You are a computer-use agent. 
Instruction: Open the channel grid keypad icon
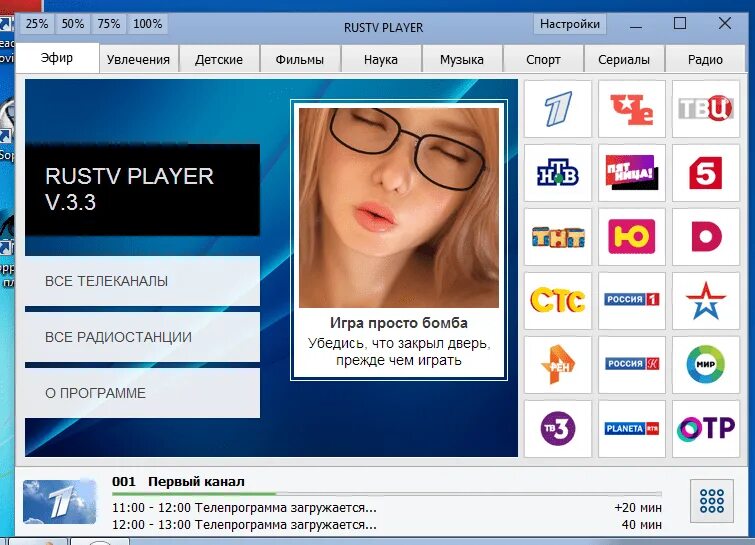tap(712, 501)
